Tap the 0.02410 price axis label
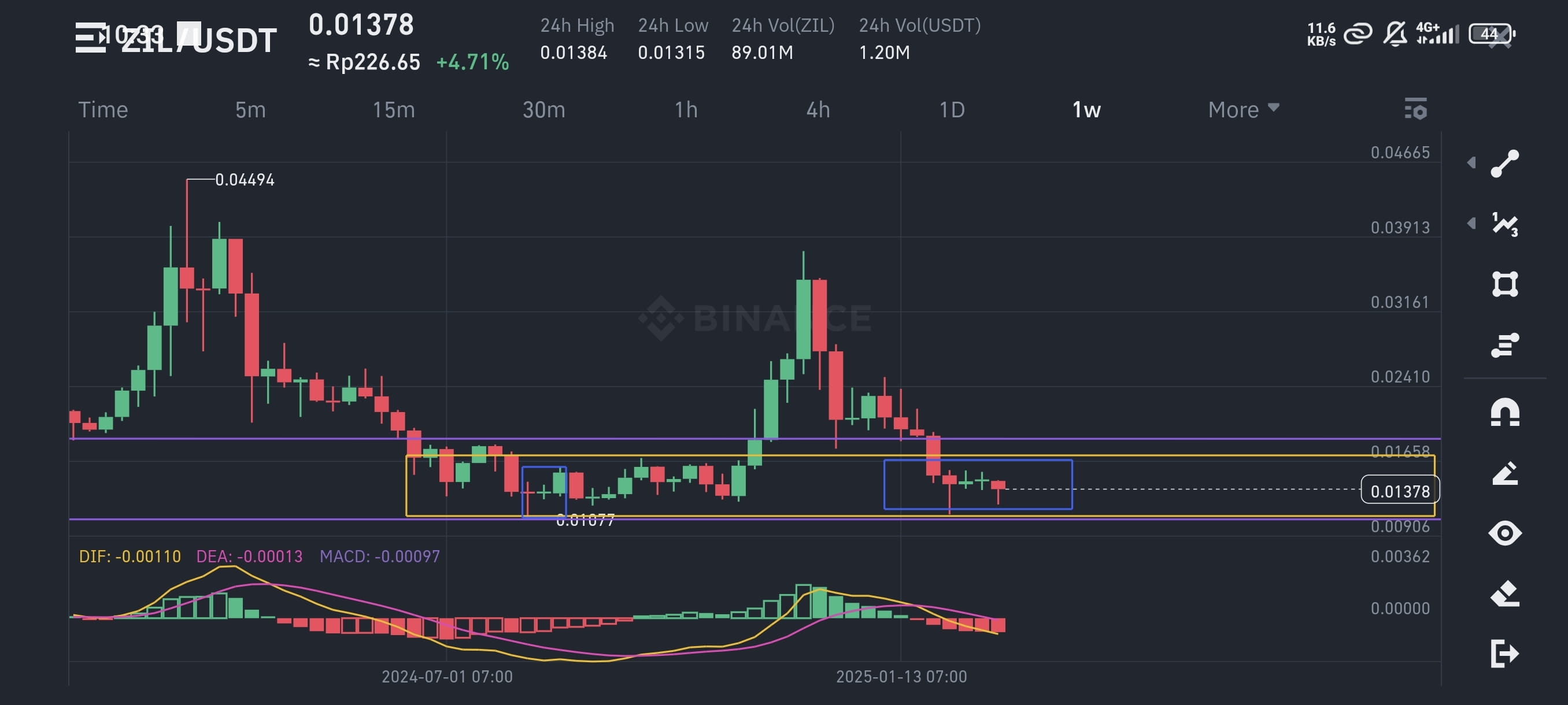Screen dimensions: 1568x705 pyautogui.click(x=1399, y=377)
